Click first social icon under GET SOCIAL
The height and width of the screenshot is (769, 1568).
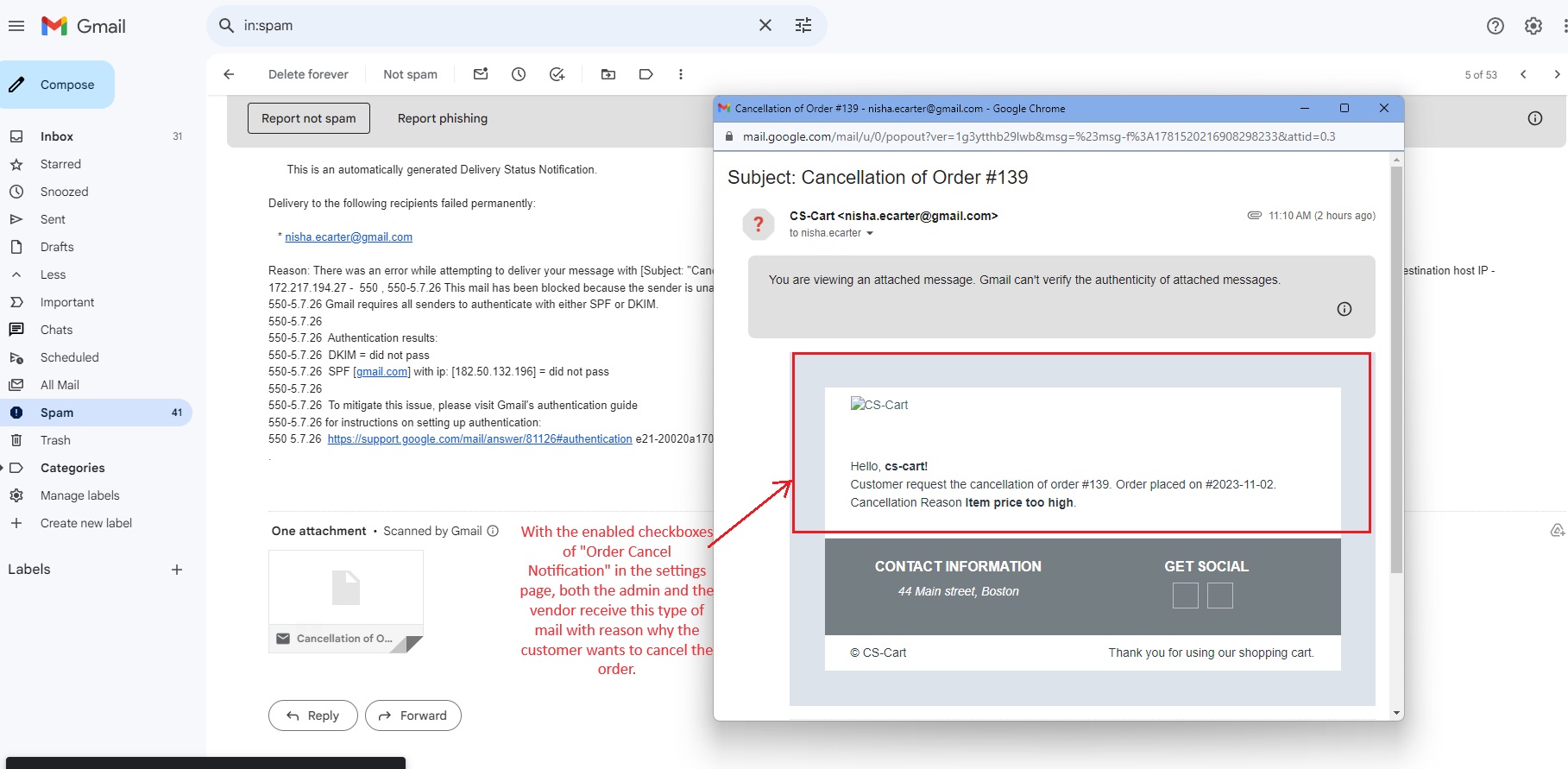[x=1186, y=596]
